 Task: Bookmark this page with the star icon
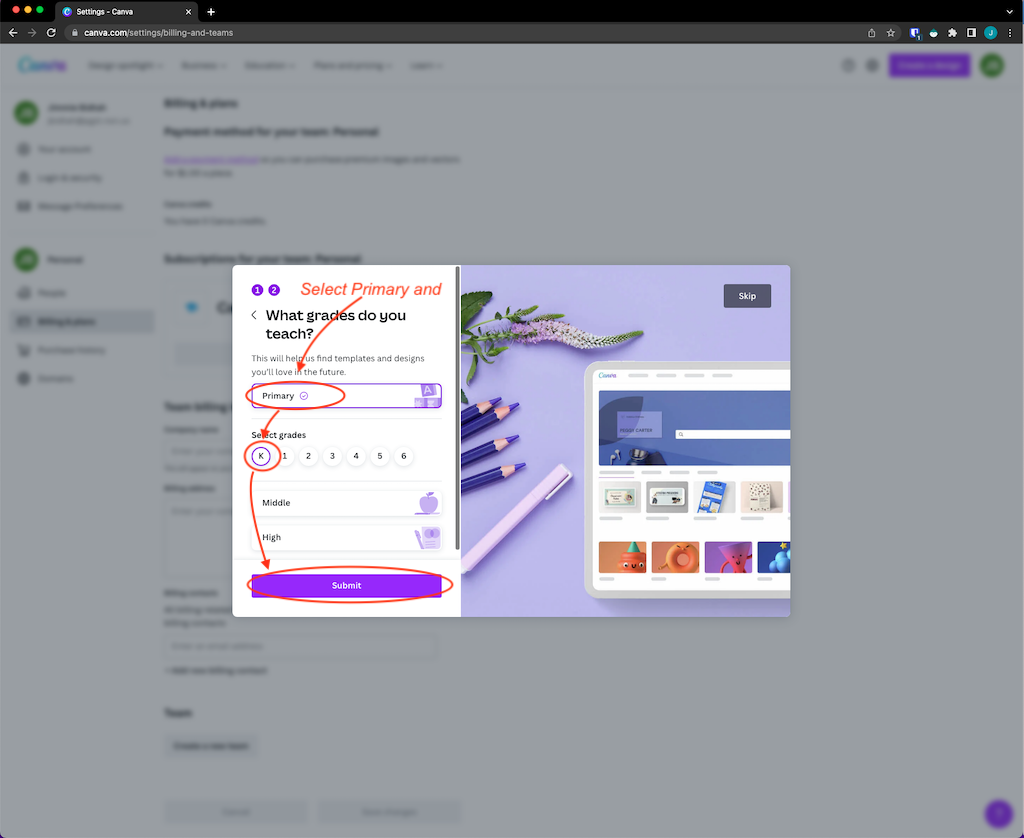pyautogui.click(x=891, y=33)
